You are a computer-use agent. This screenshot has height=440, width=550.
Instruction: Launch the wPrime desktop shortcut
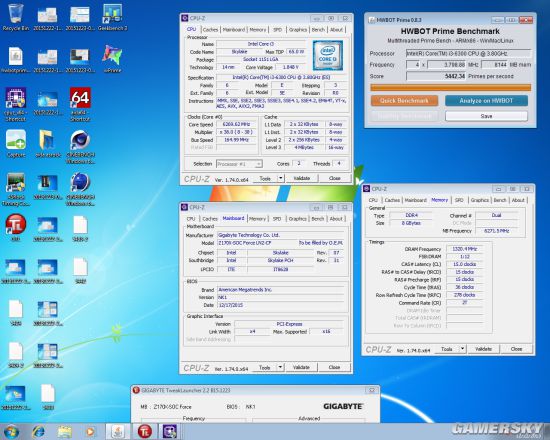[112, 59]
